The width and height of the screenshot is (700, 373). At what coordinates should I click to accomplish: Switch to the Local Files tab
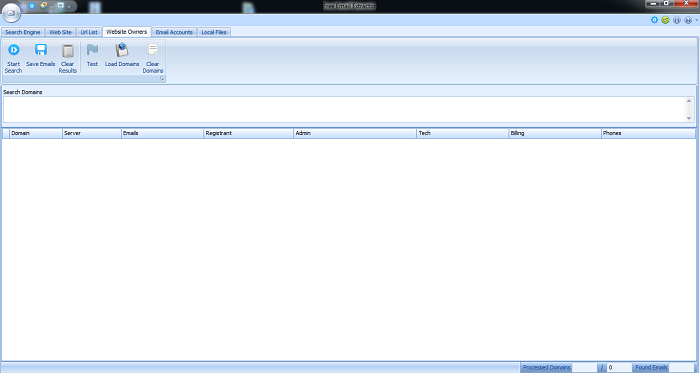tap(214, 32)
